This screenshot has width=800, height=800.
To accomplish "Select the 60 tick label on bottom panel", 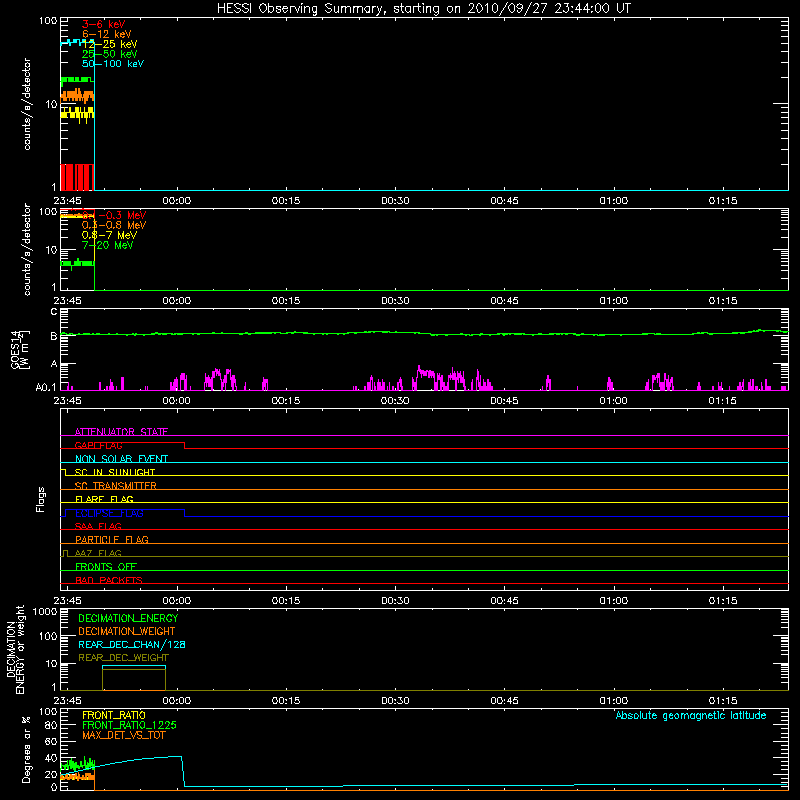I will [x=51, y=741].
